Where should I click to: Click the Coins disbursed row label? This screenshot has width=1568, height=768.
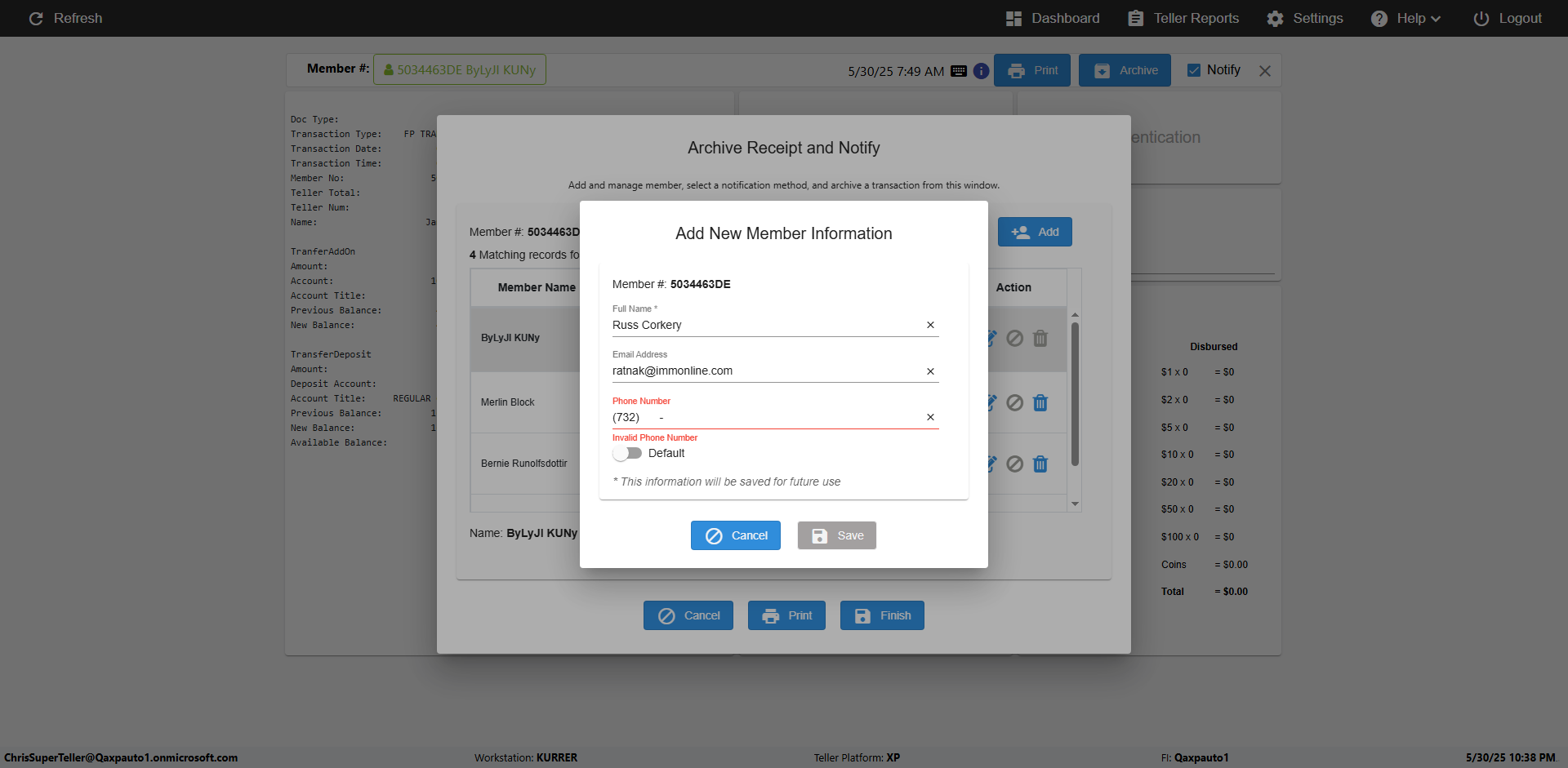1174,565
